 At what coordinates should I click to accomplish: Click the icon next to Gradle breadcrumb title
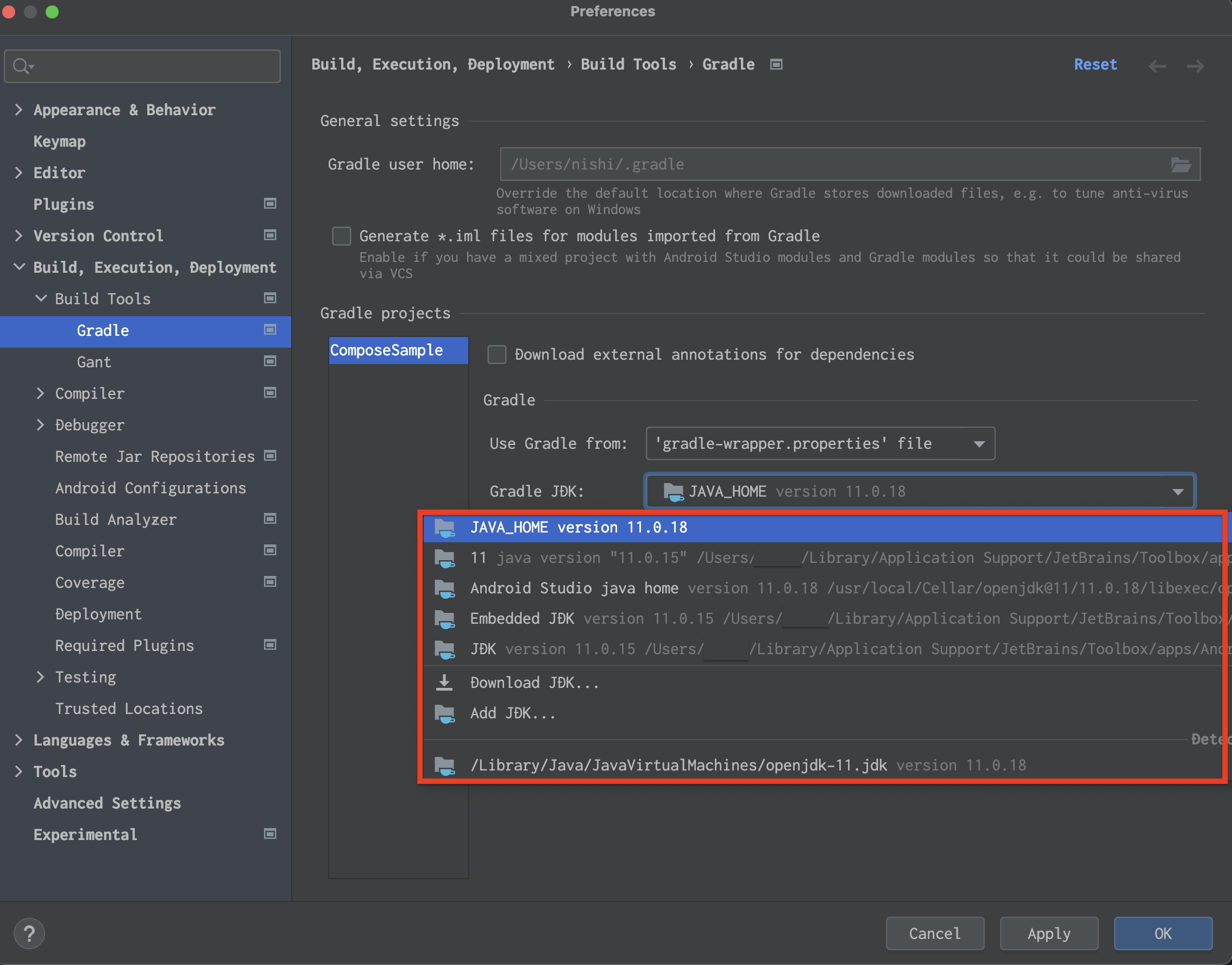click(x=777, y=65)
